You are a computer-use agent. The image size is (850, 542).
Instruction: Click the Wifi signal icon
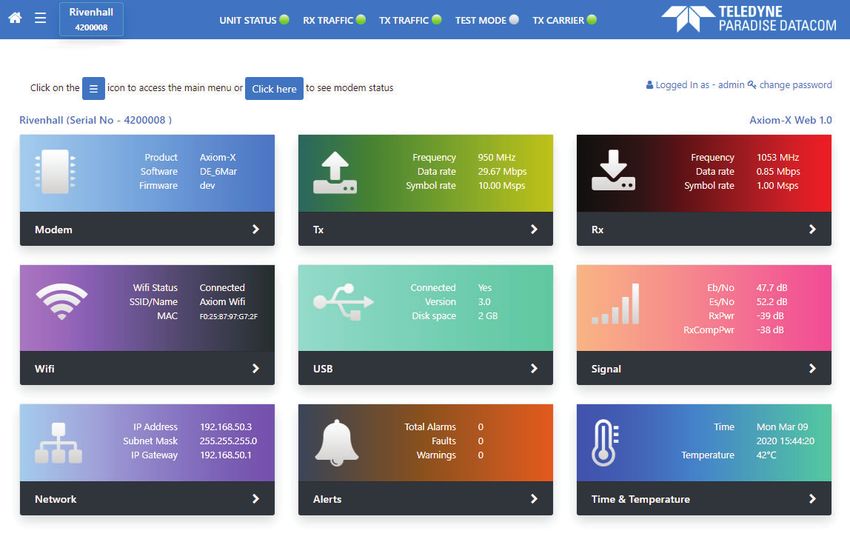pos(61,301)
